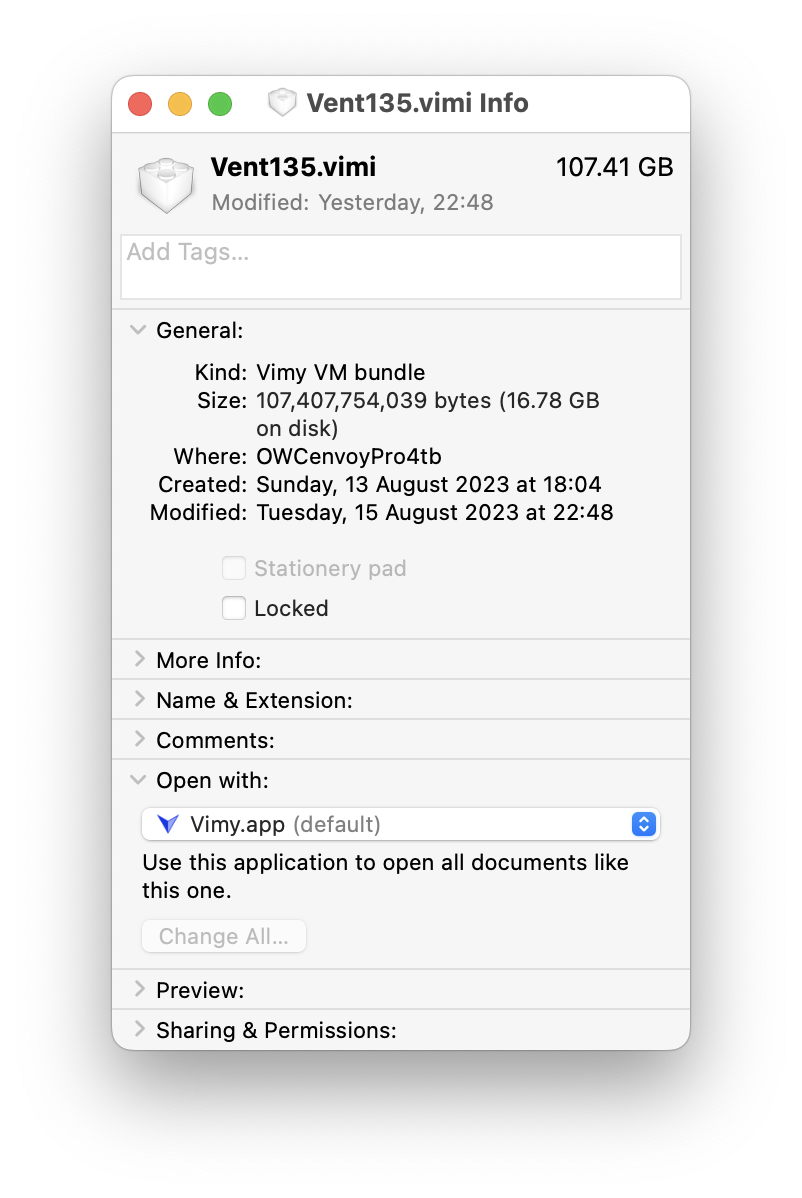This screenshot has width=802, height=1198.
Task: Click the small proxy icon in title bar
Action: click(283, 103)
